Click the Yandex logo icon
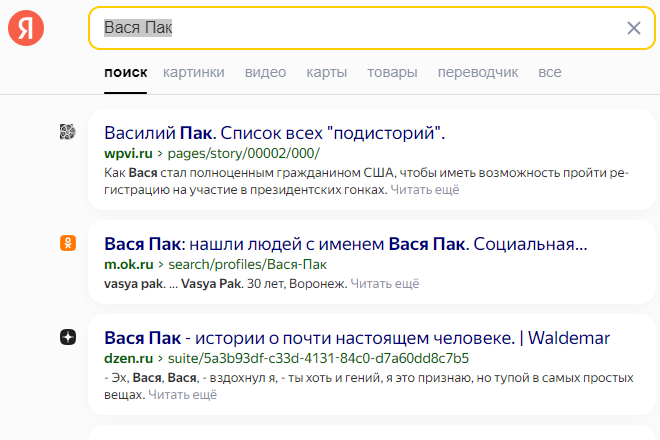The image size is (660, 440). (26, 28)
